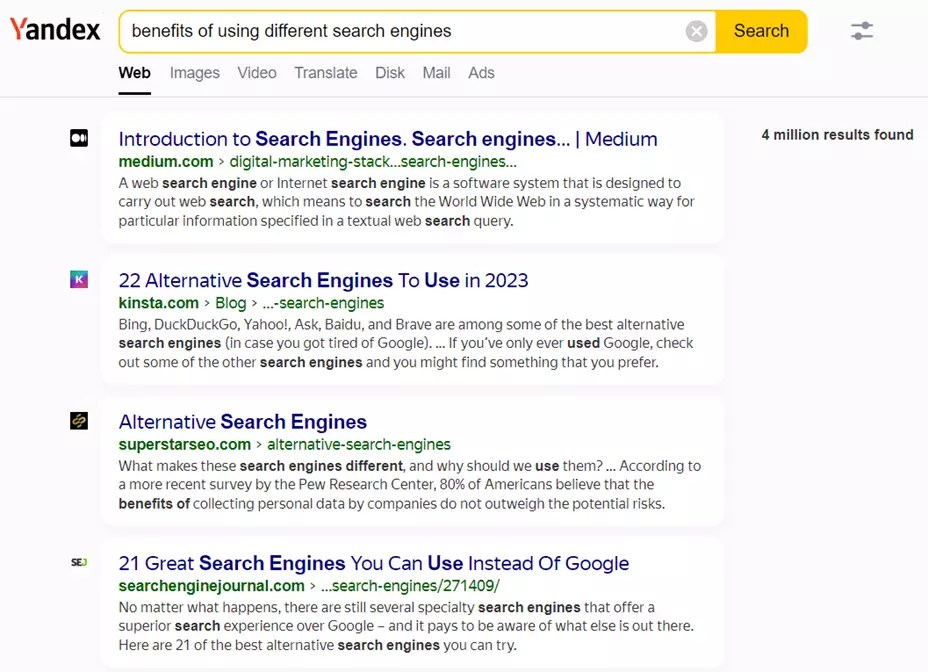Image resolution: width=928 pixels, height=672 pixels.
Task: Switch to the Translate tab
Action: pyautogui.click(x=325, y=73)
